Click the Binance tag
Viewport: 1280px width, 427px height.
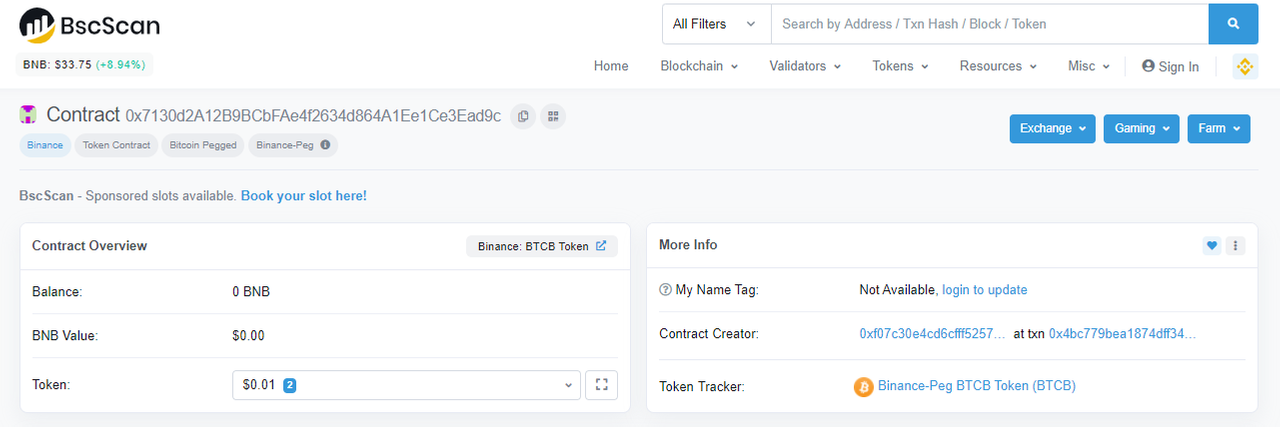(x=44, y=145)
